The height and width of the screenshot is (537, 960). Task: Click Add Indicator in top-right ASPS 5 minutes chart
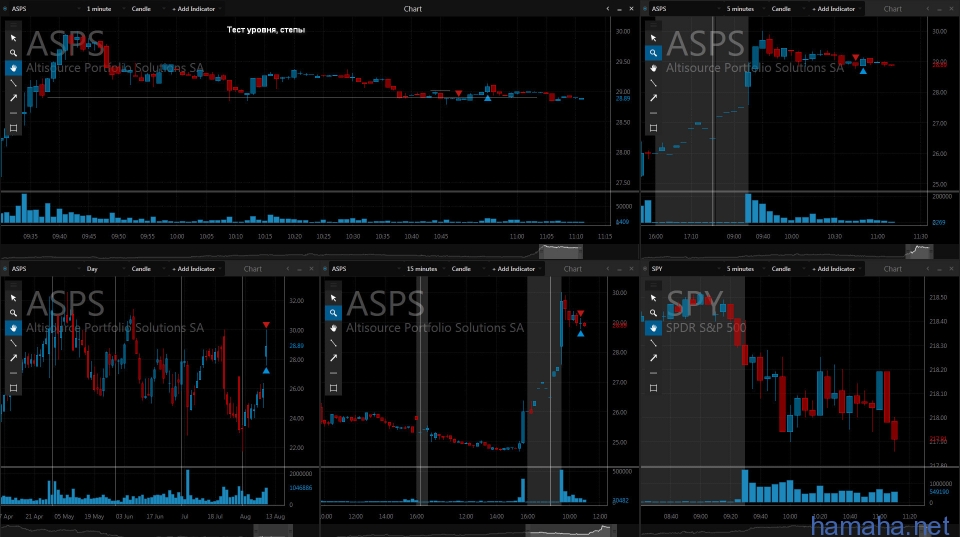click(835, 9)
